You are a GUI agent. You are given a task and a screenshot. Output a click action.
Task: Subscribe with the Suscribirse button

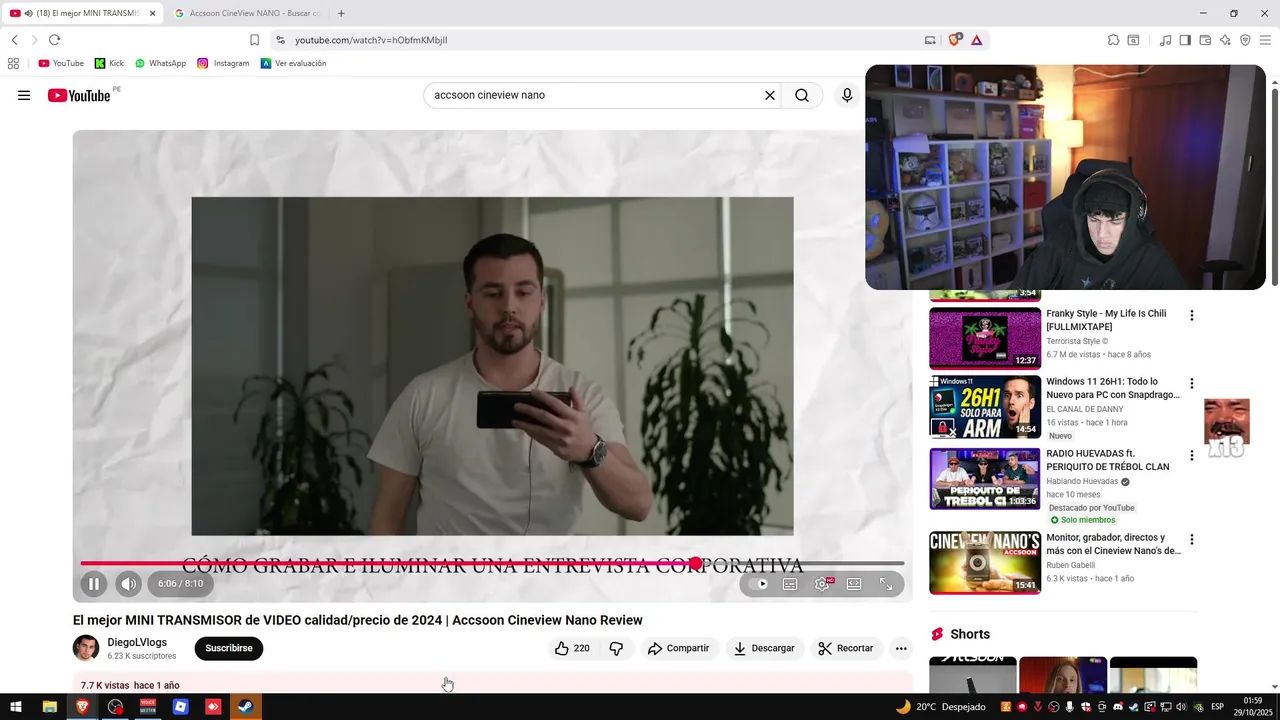point(229,648)
